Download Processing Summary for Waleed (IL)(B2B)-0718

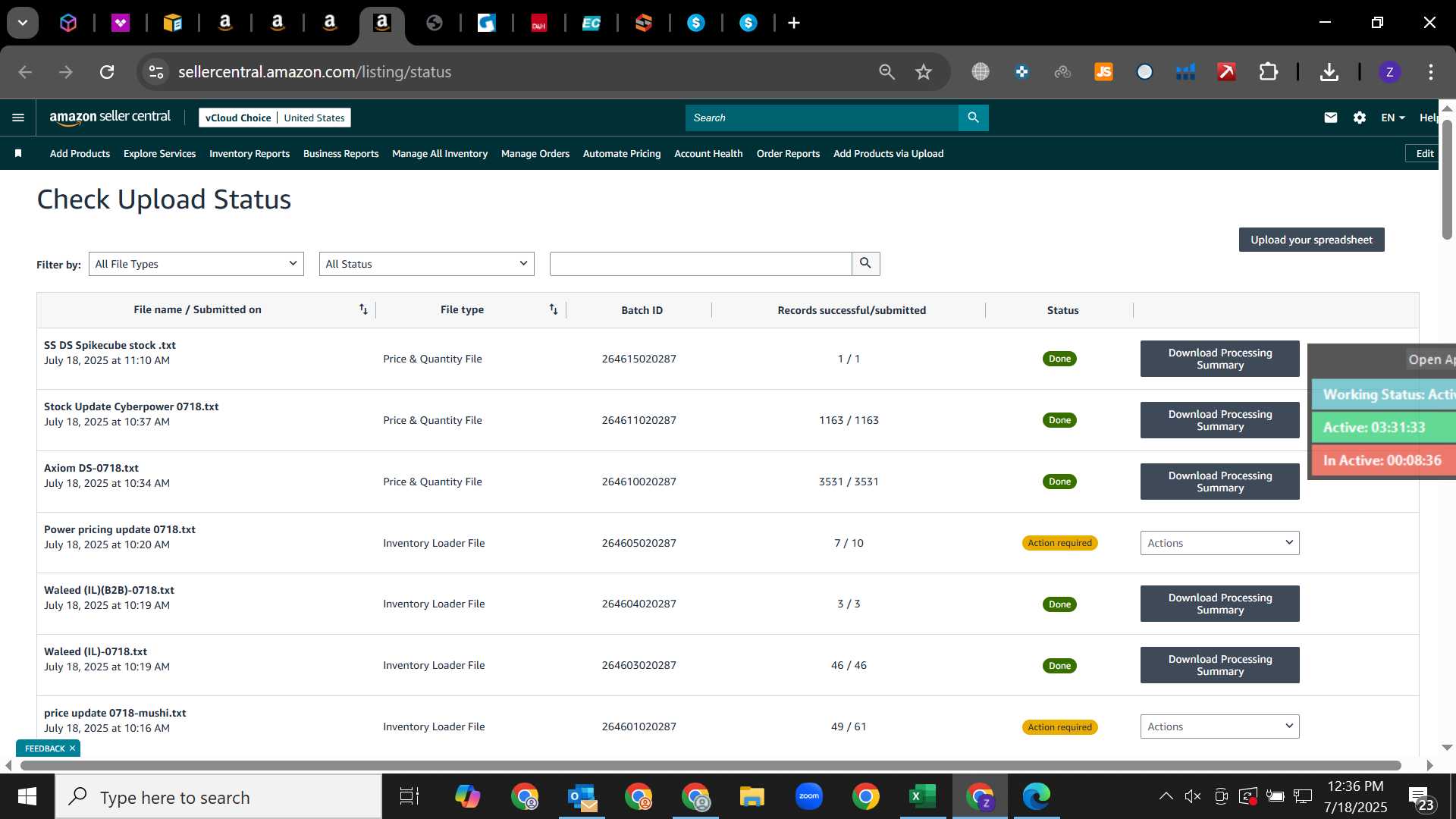tap(1219, 604)
